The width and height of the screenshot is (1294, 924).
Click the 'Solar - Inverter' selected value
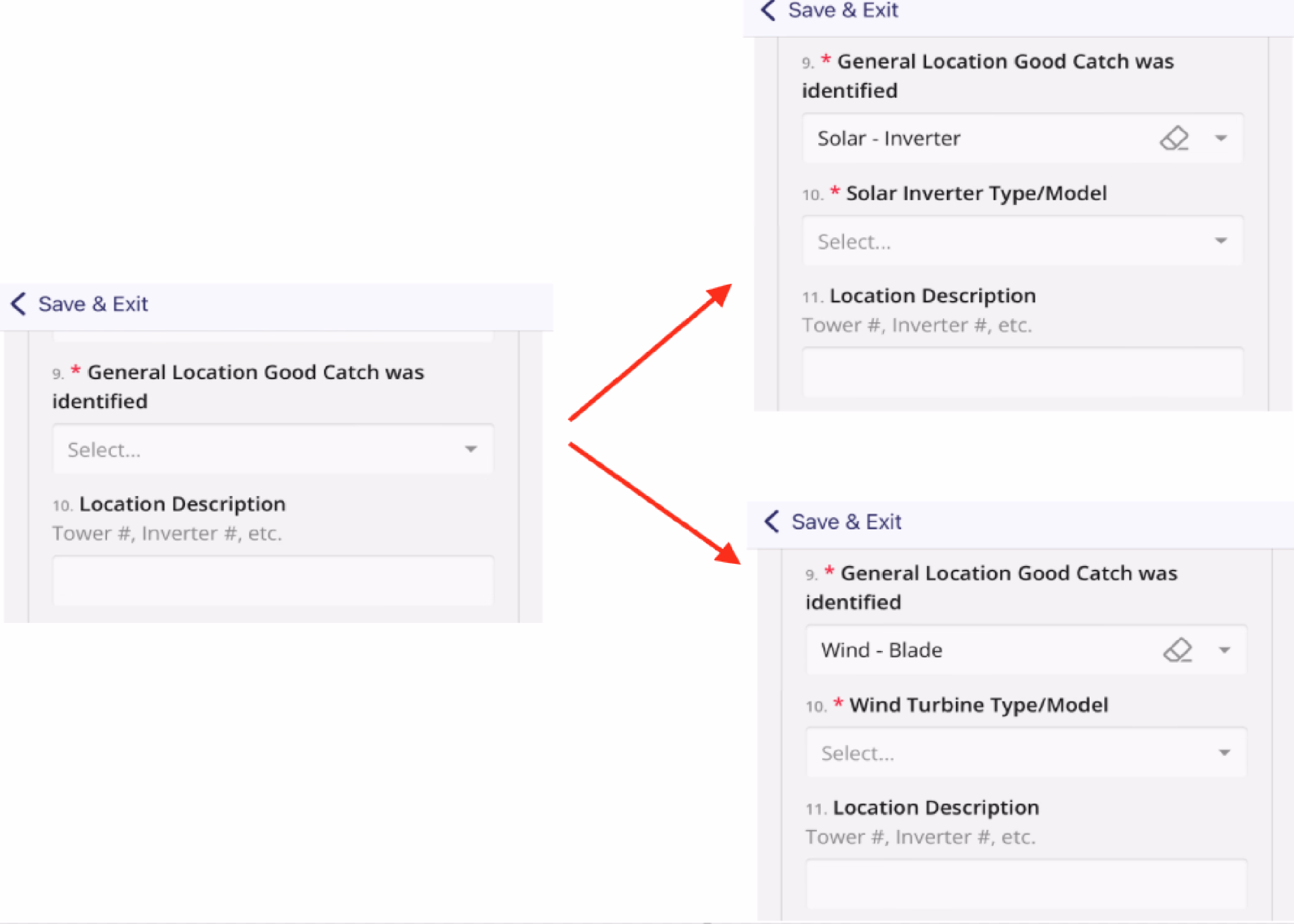click(889, 138)
